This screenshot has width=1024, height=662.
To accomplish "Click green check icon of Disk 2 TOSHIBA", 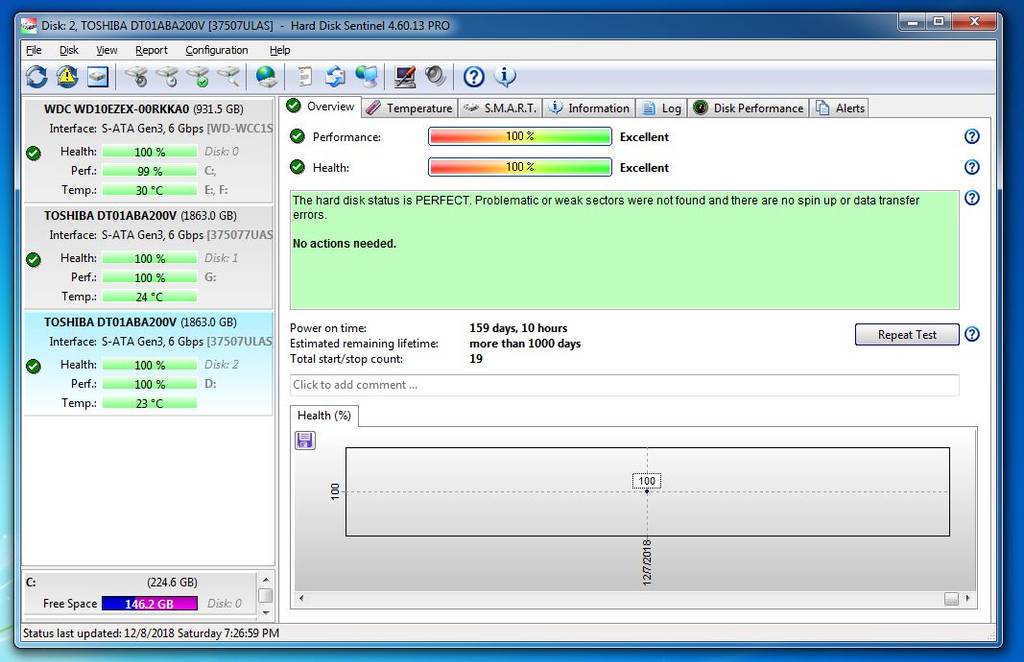I will (x=33, y=366).
